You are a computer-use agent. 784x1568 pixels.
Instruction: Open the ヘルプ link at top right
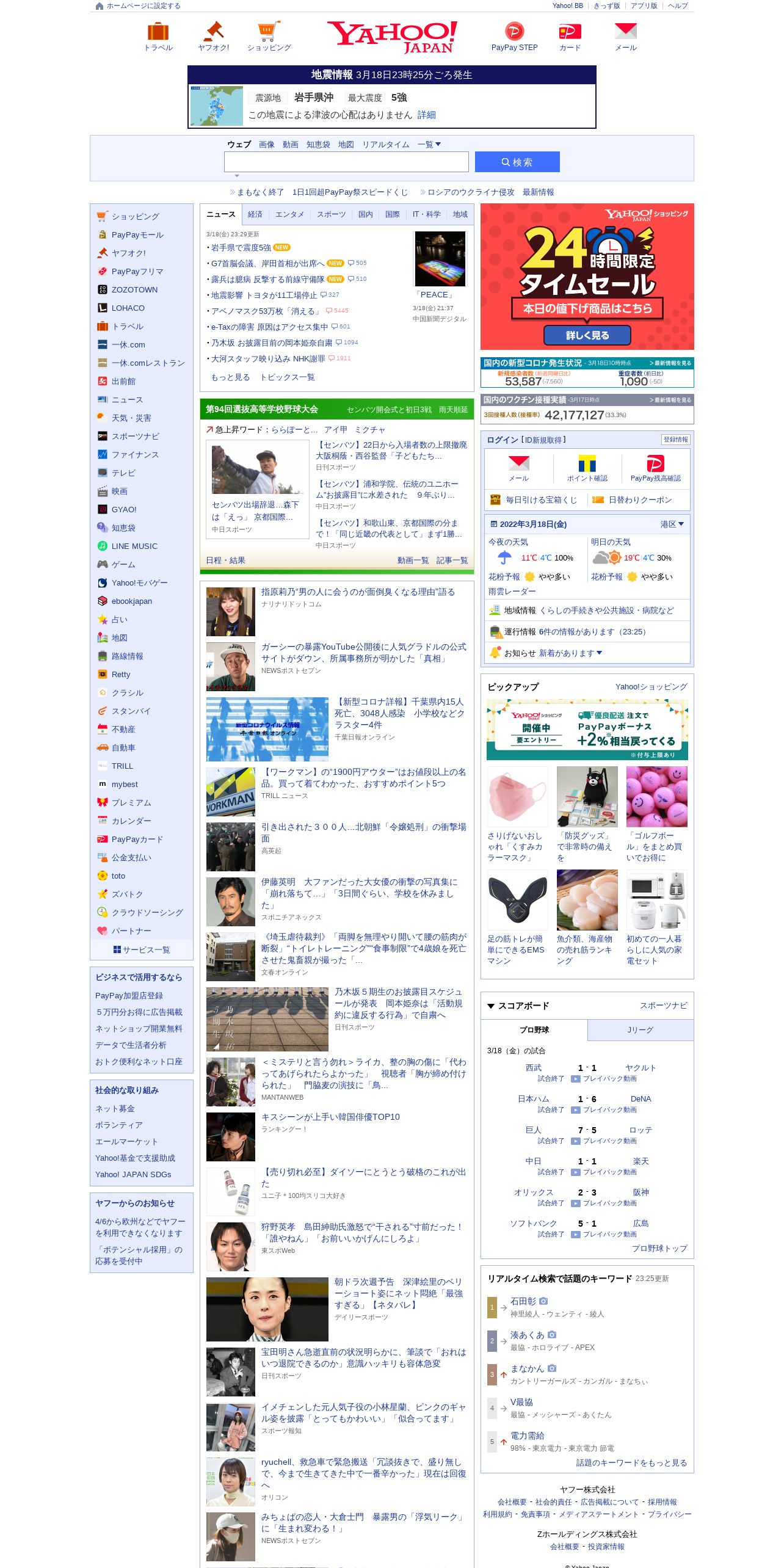[678, 6]
